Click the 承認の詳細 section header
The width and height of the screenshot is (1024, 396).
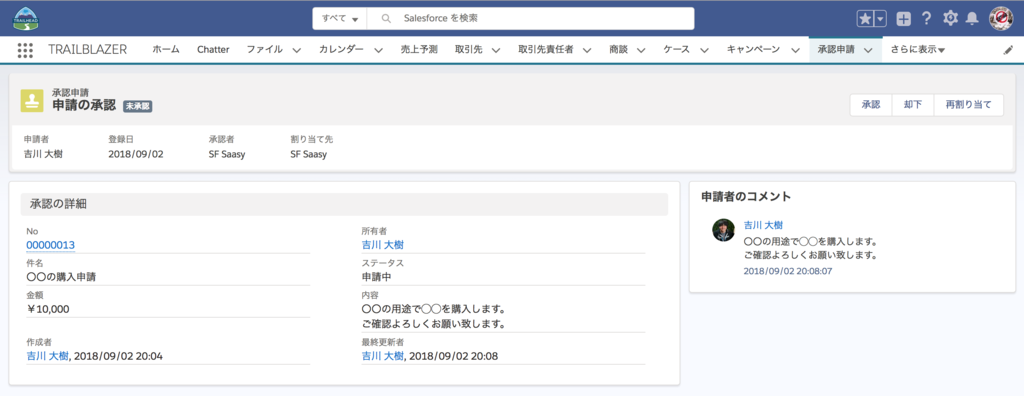coord(344,204)
